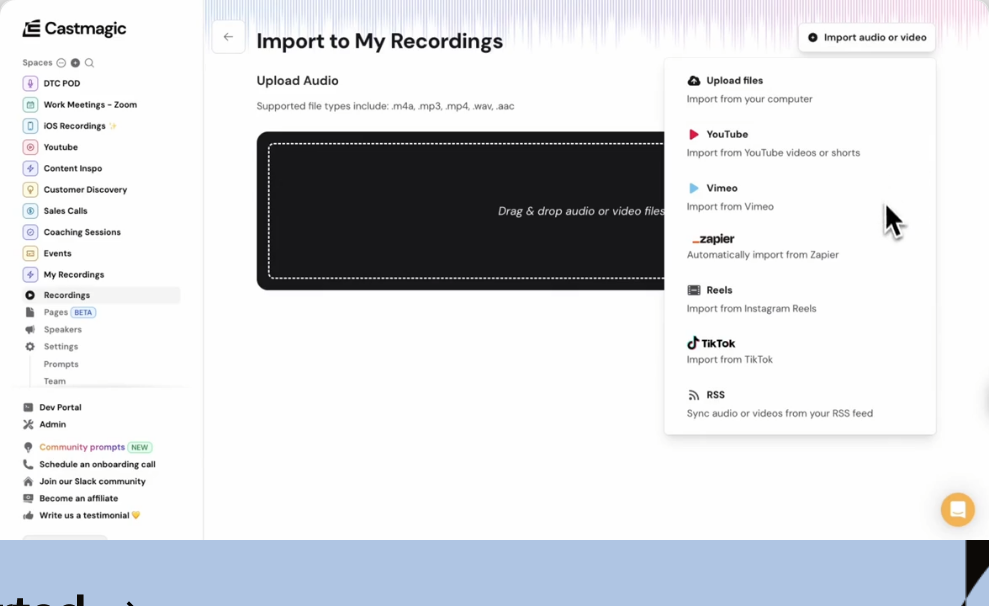The width and height of the screenshot is (989, 606).
Task: Choose Zapier automatic import option
Action: (799, 246)
